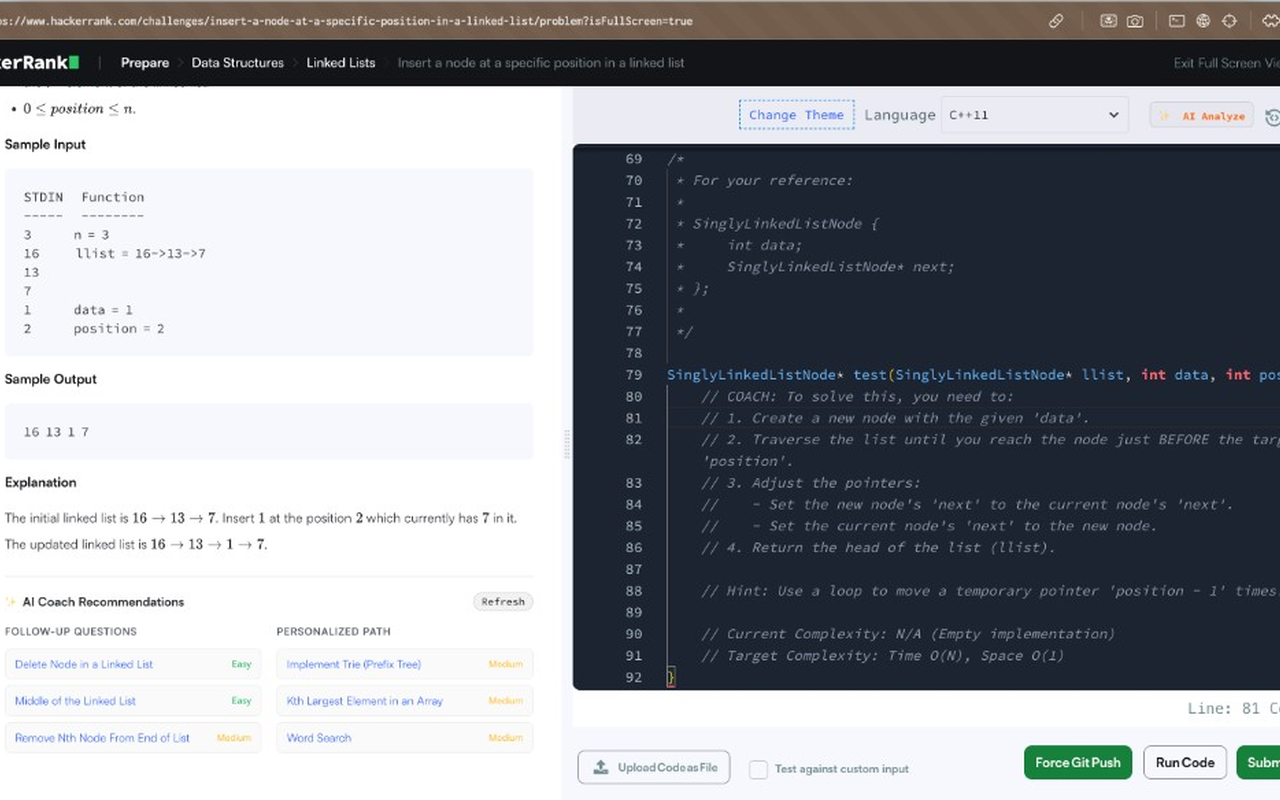Viewport: 1280px width, 800px height.
Task: Open the extensions puzzle icon
Action: pyautogui.click(x=1270, y=20)
